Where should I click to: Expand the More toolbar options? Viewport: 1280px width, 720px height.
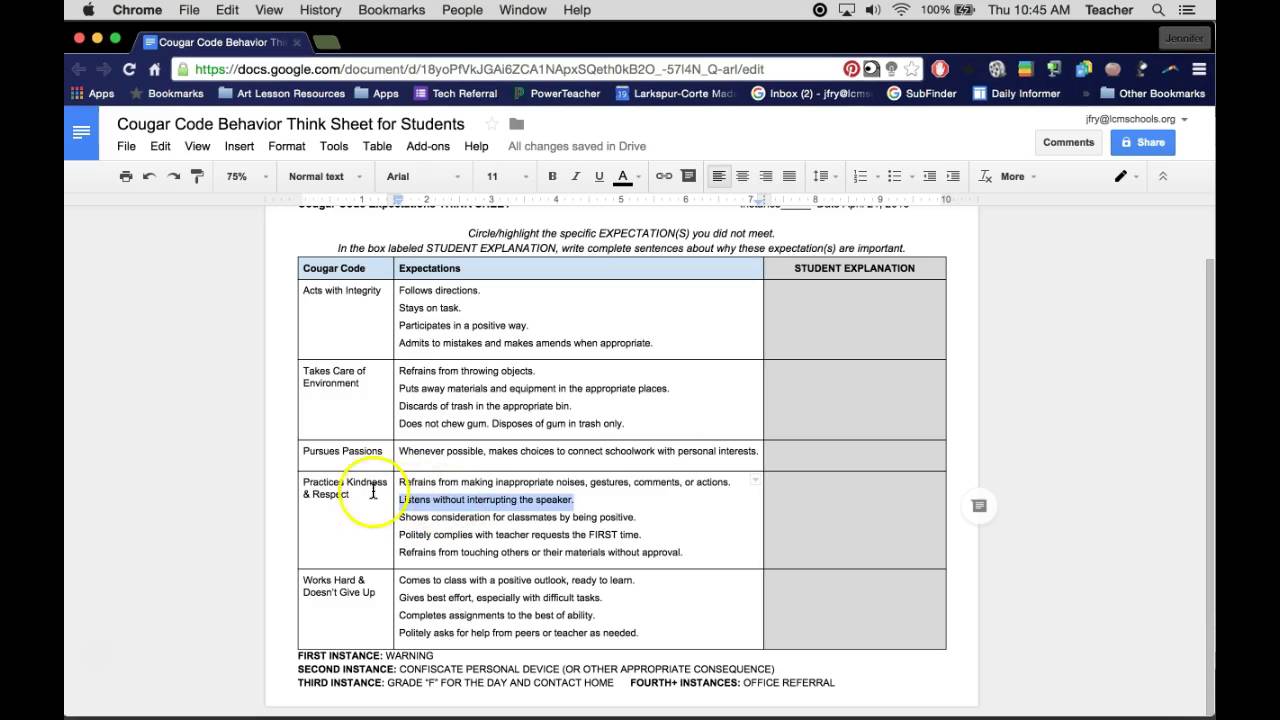click(1018, 176)
